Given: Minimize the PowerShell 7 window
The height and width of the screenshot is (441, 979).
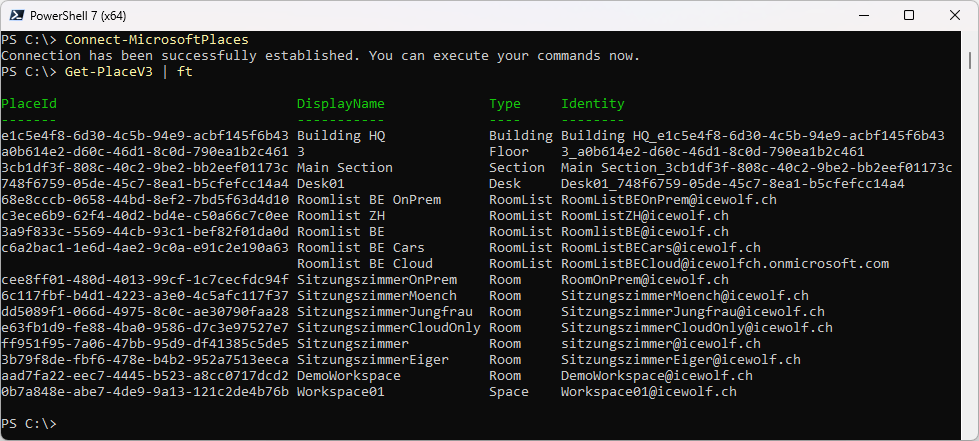Looking at the screenshot, I should pyautogui.click(x=863, y=16).
